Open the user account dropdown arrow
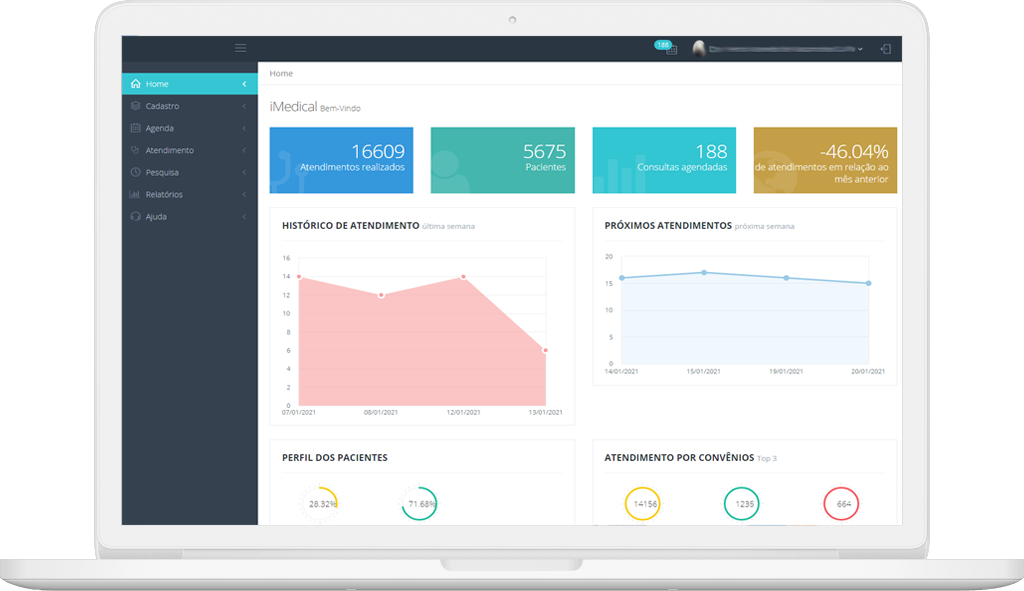This screenshot has width=1024, height=591. click(860, 49)
